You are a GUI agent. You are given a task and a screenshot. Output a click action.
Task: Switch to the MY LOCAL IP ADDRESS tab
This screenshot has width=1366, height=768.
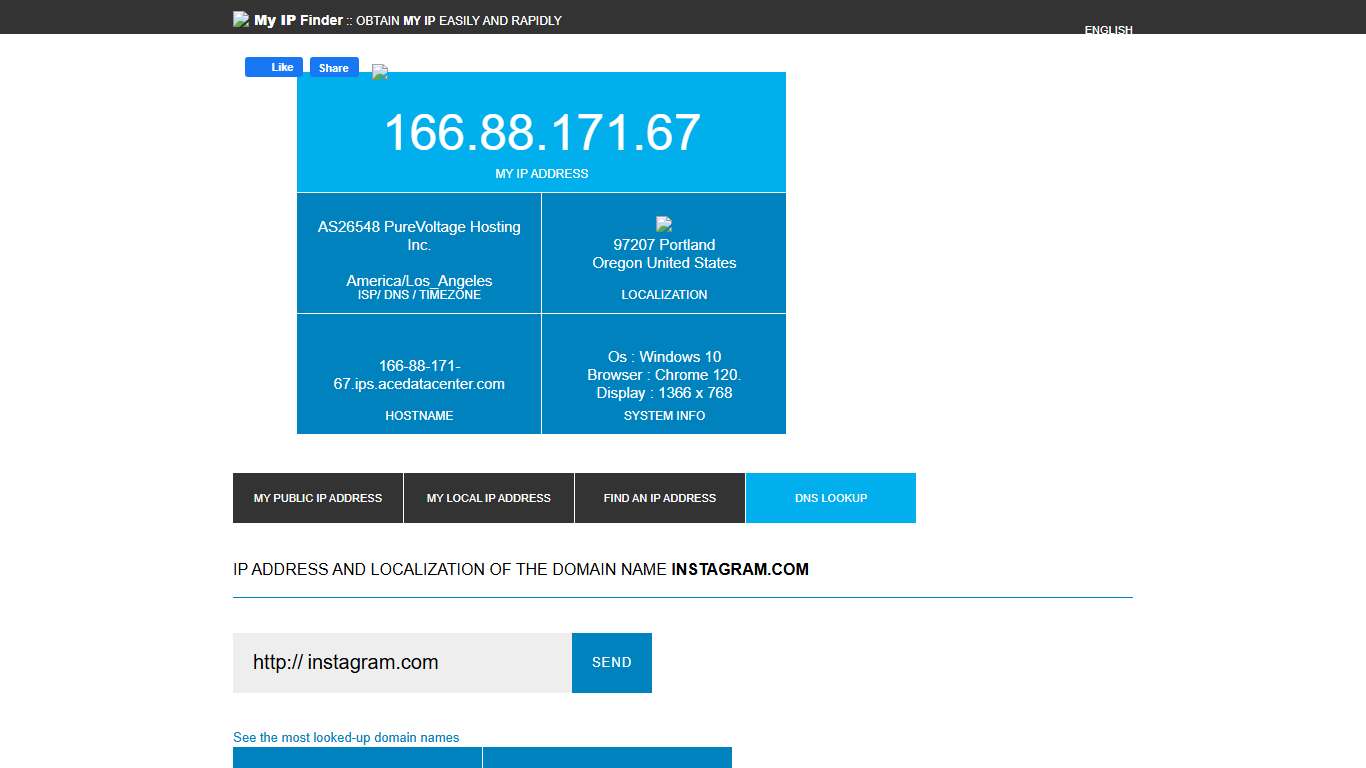488,497
